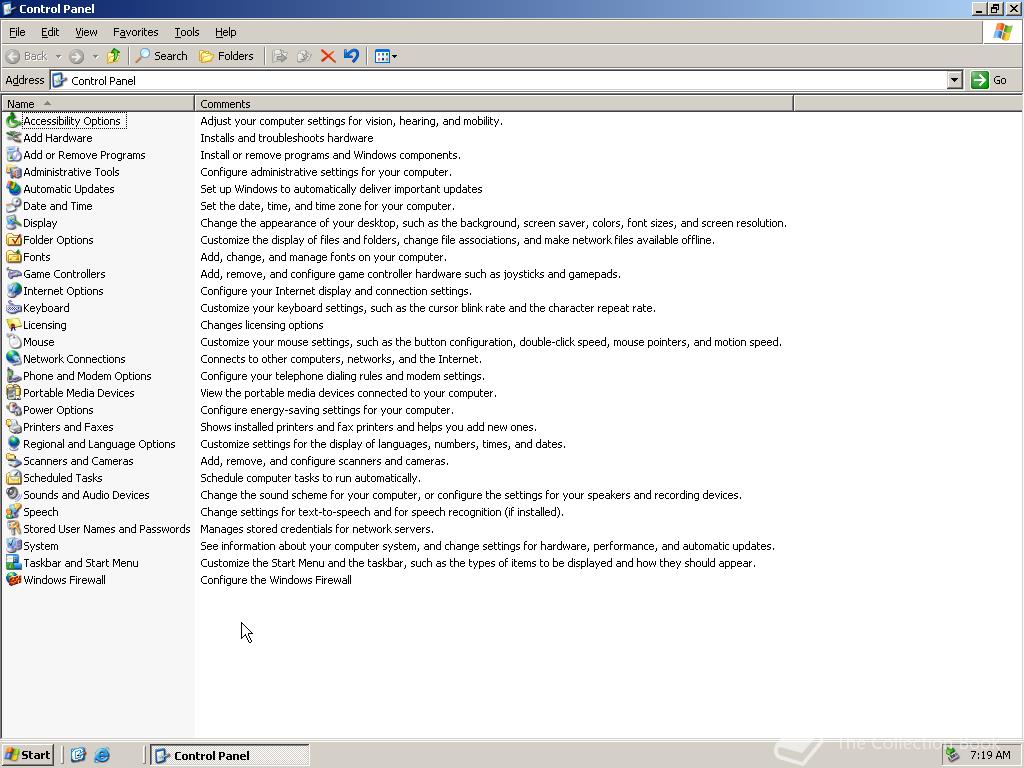Open the Forward history dropdown arrow
The width and height of the screenshot is (1024, 768).
(x=95, y=56)
